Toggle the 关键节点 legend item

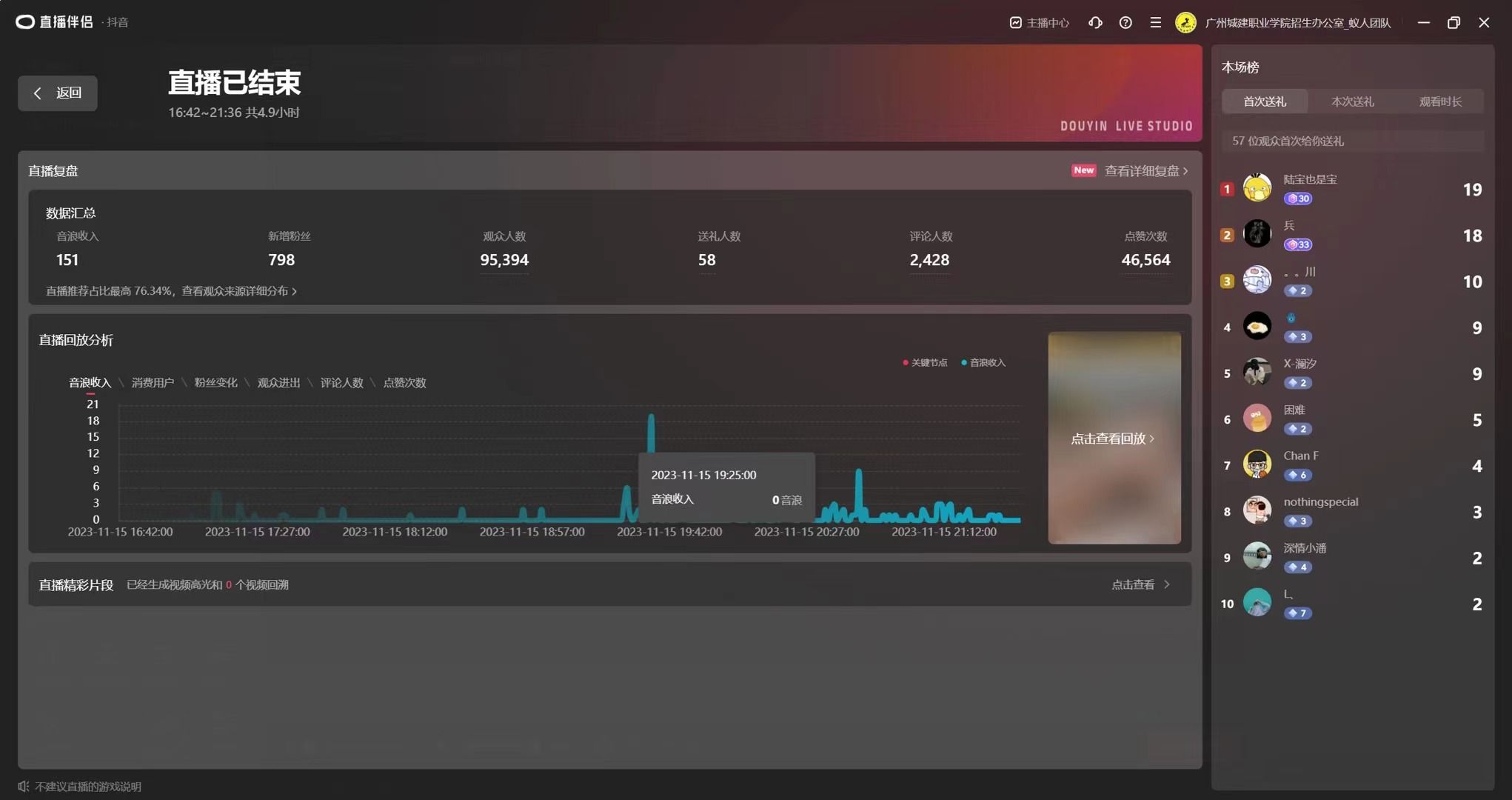coord(926,362)
